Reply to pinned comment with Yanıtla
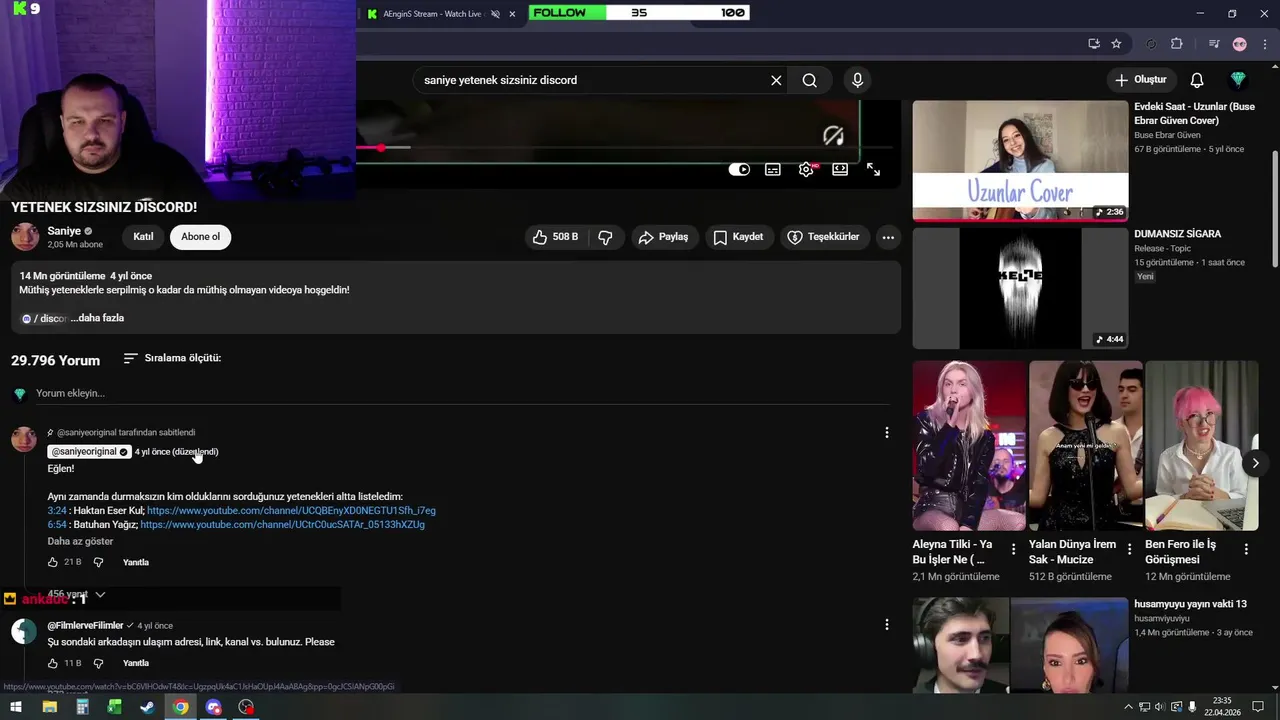The height and width of the screenshot is (720, 1280). click(x=135, y=562)
